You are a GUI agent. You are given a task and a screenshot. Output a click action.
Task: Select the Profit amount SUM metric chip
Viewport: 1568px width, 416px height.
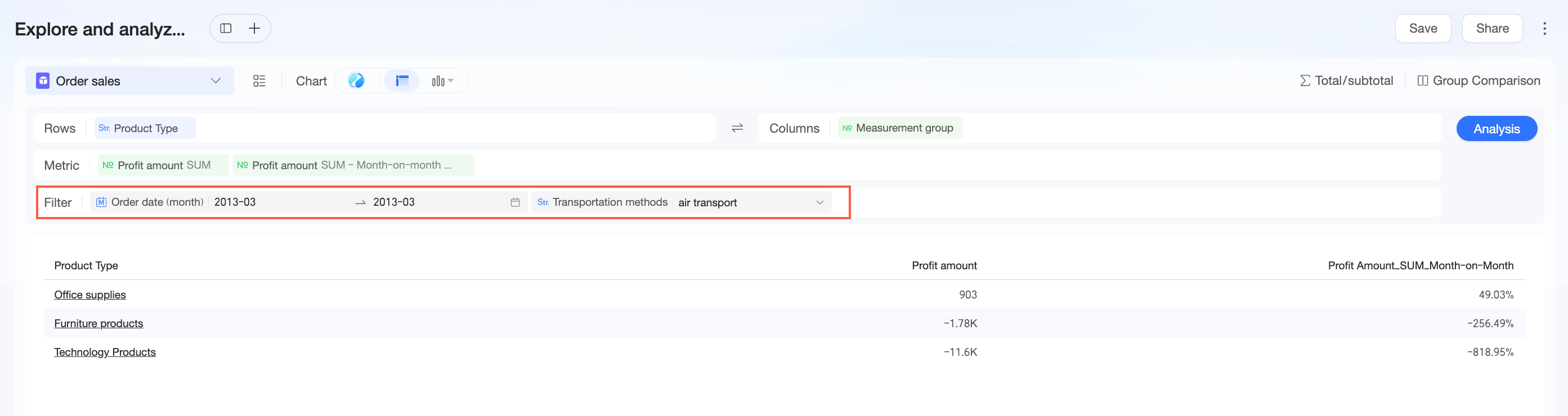tap(163, 165)
